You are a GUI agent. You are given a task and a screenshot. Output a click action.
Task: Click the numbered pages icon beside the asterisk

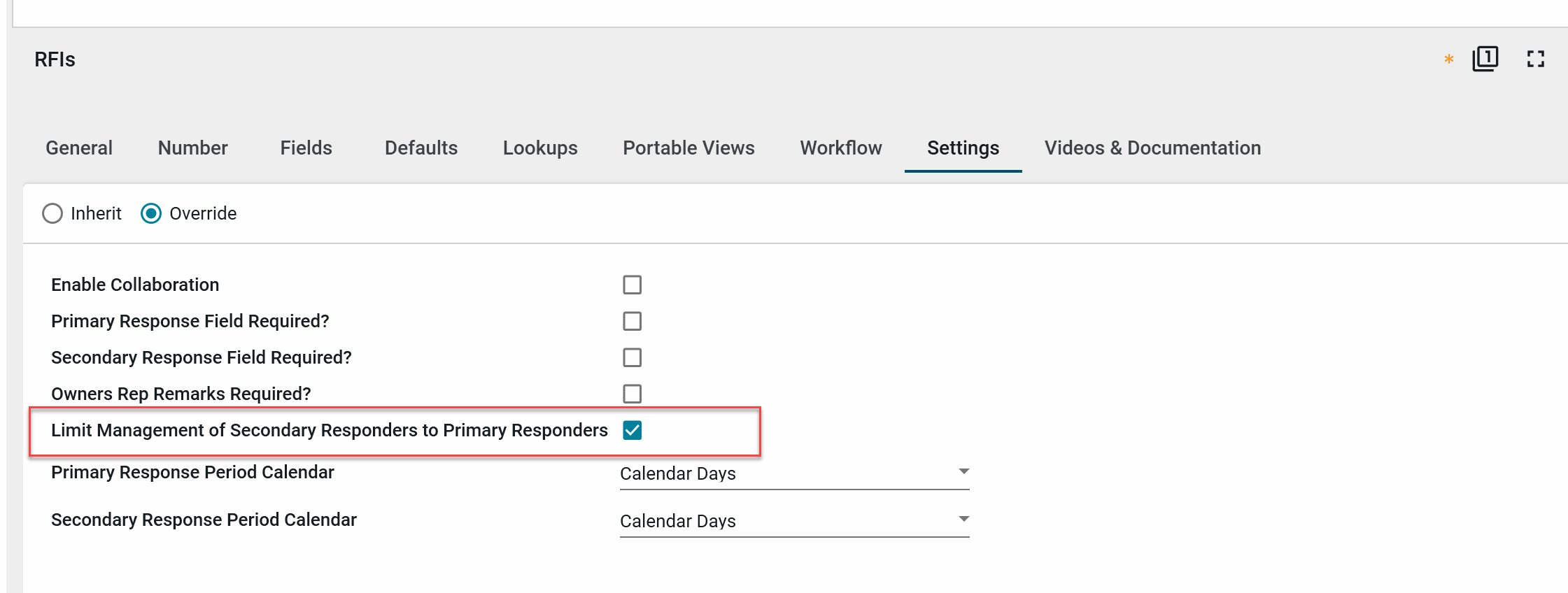pyautogui.click(x=1485, y=59)
